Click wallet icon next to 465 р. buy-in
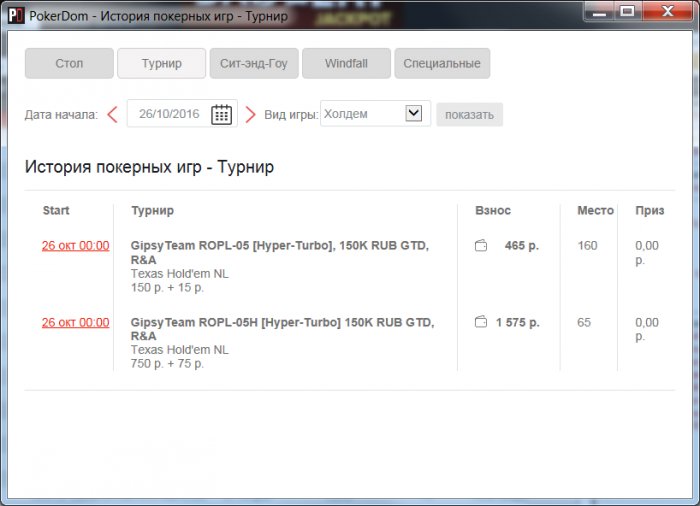700x506 pixels. [481, 246]
